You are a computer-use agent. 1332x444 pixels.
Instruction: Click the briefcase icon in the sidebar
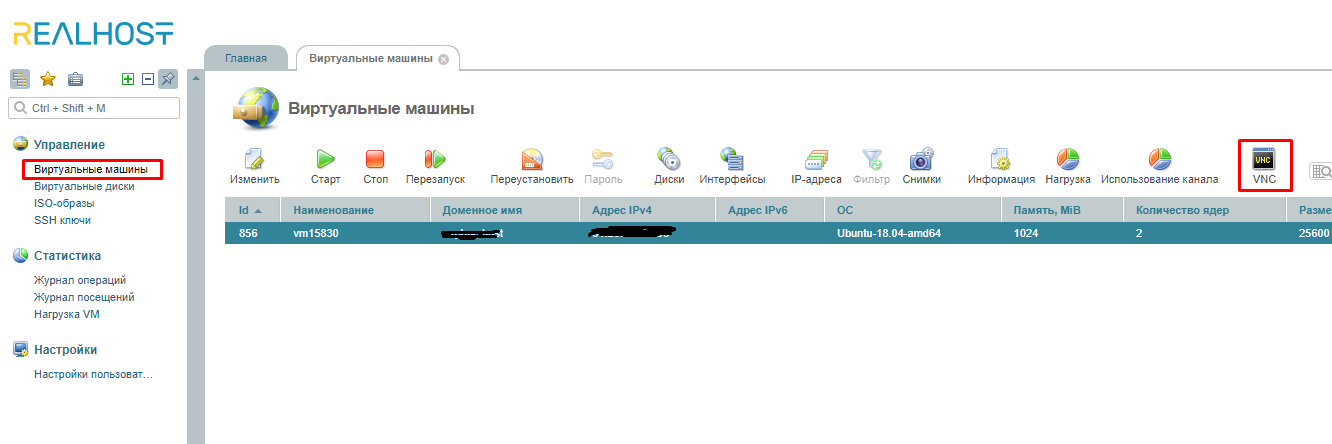[x=75, y=79]
